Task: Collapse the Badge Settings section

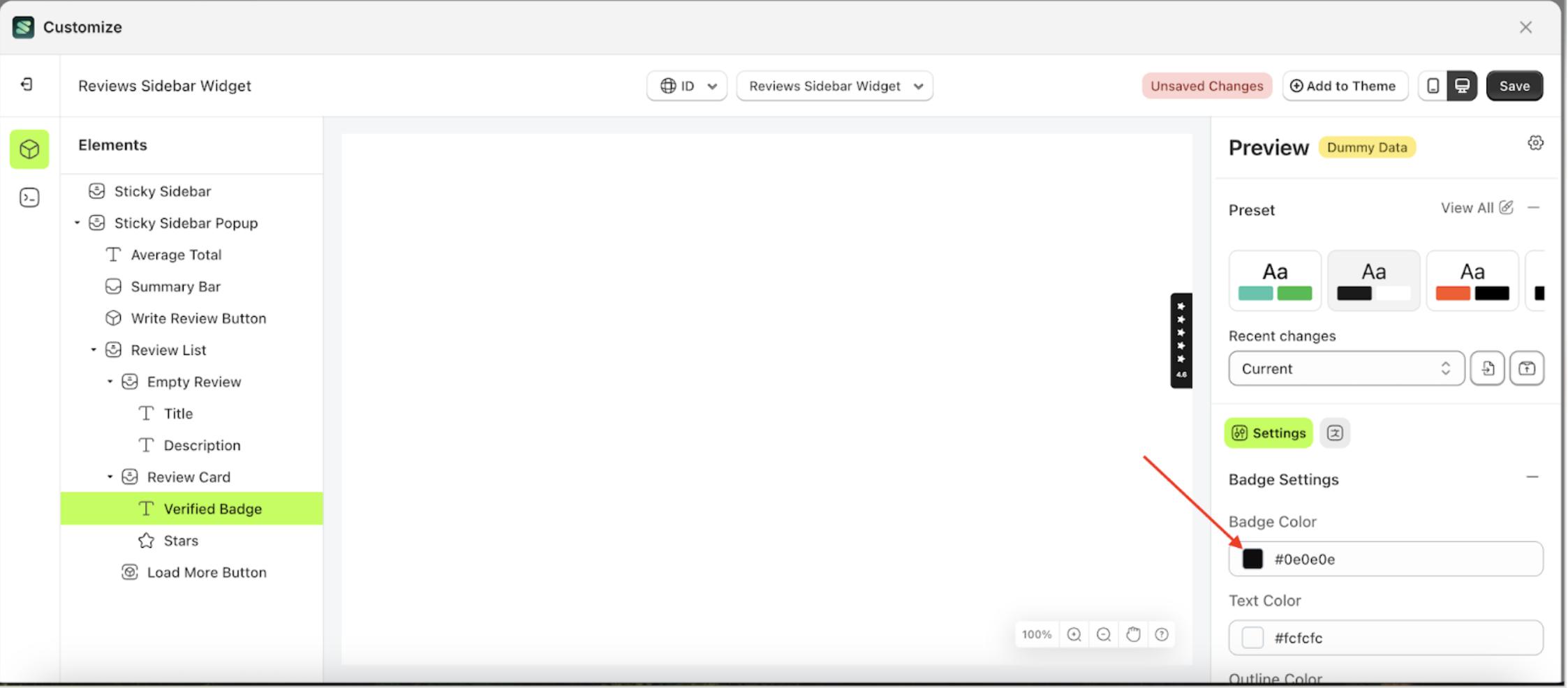Action: pos(1533,476)
